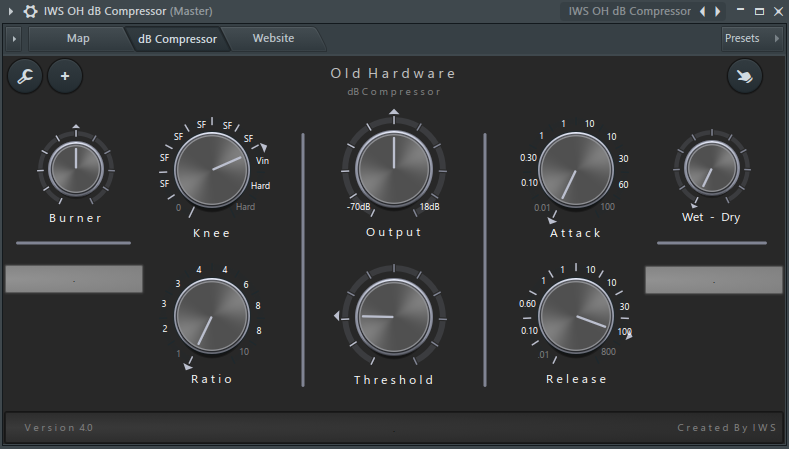Open the Website tab
Viewport: 789px width, 449px height.
[x=273, y=38]
